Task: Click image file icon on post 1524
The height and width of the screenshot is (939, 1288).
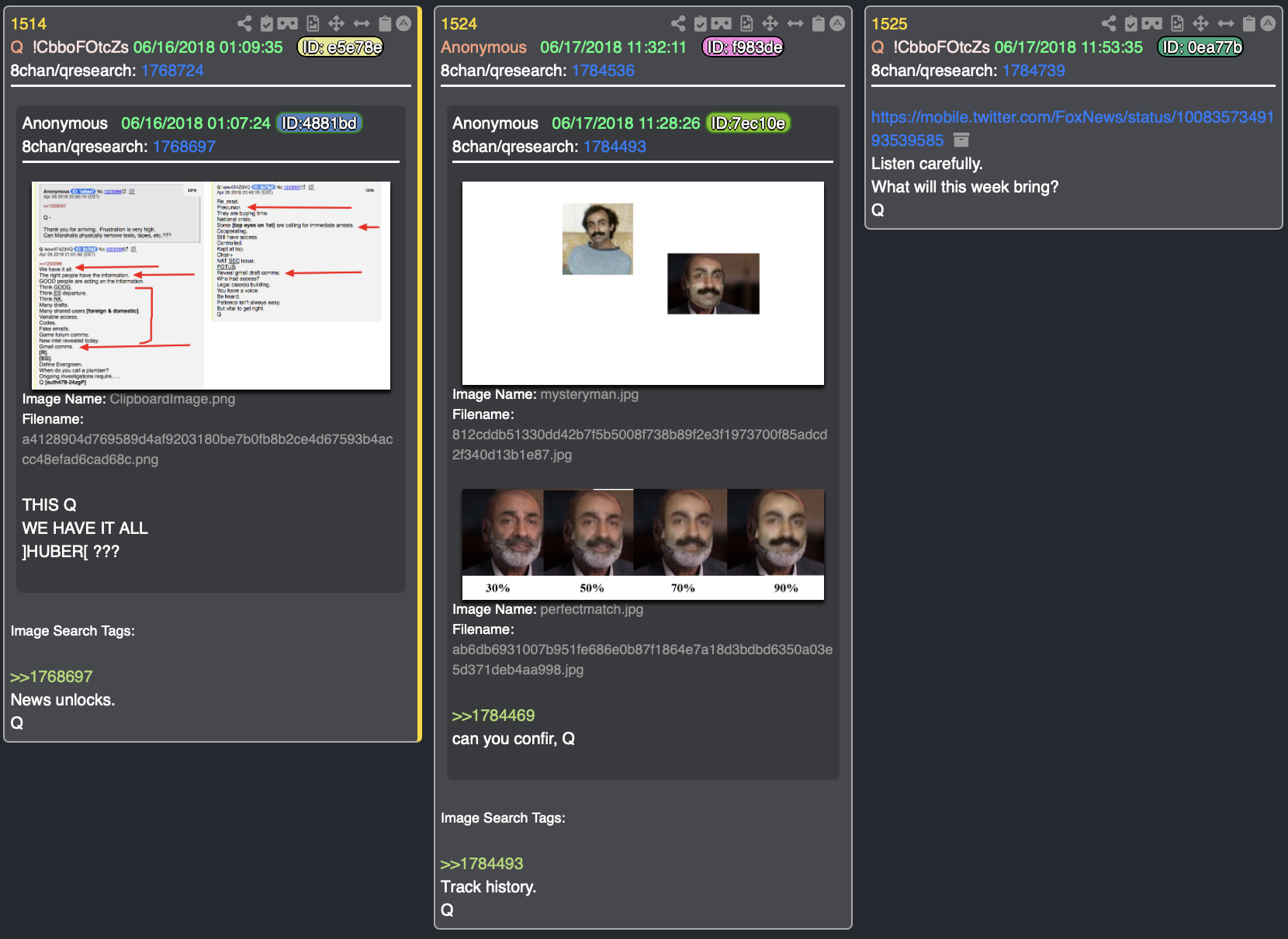Action: 746,23
